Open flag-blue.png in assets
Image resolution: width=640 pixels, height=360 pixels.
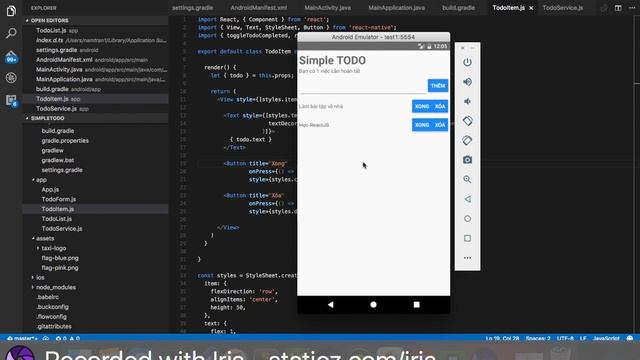(60, 258)
